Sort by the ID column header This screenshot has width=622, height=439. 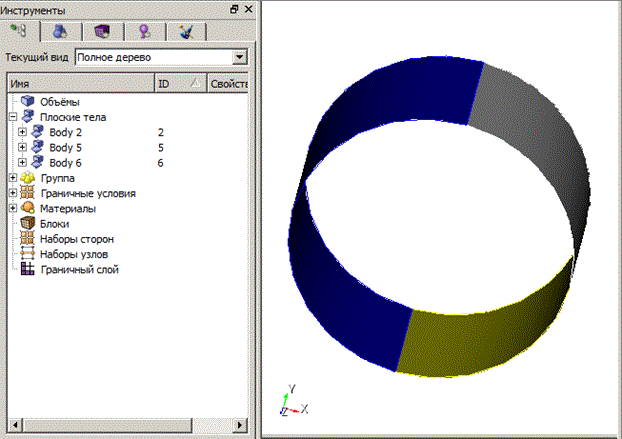[x=180, y=84]
